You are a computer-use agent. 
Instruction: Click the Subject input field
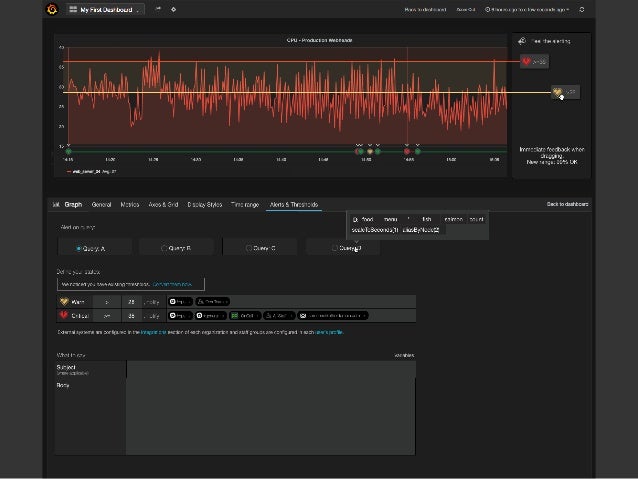270,369
